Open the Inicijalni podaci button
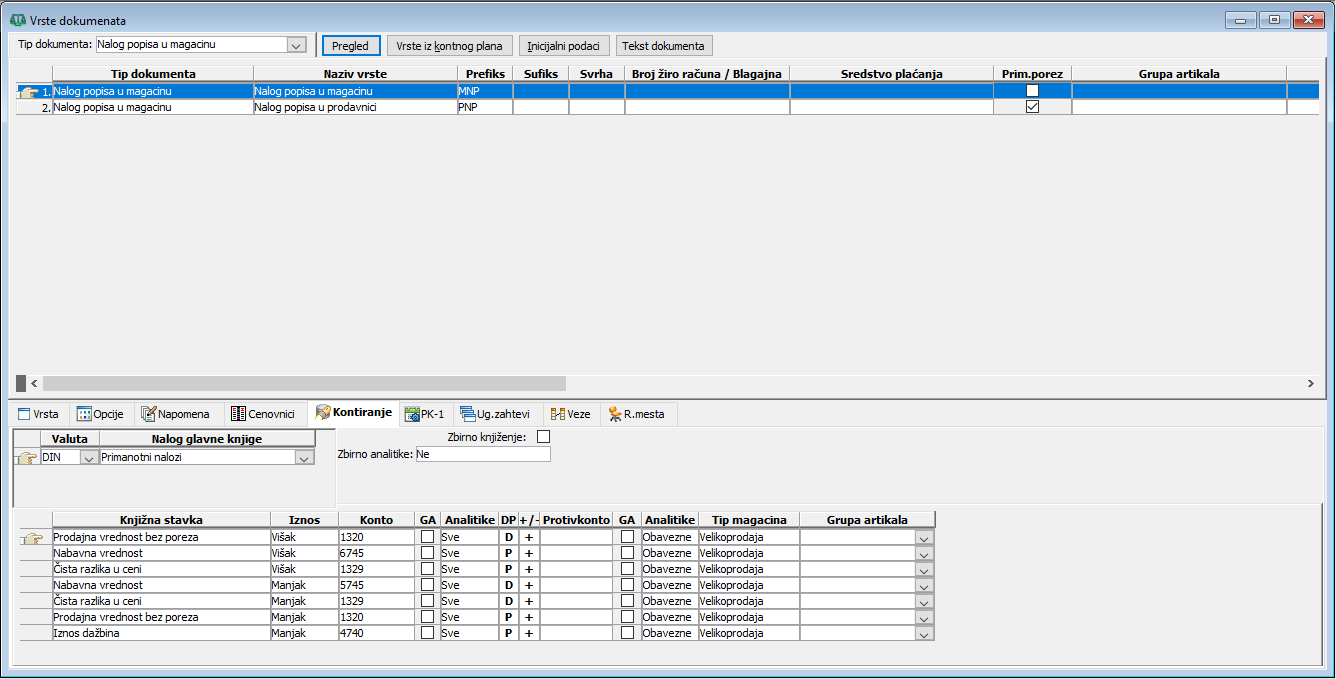This screenshot has width=1336, height=679. coord(564,46)
